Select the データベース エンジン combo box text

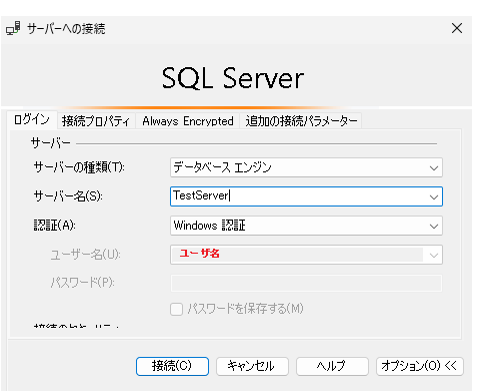pyautogui.click(x=223, y=167)
